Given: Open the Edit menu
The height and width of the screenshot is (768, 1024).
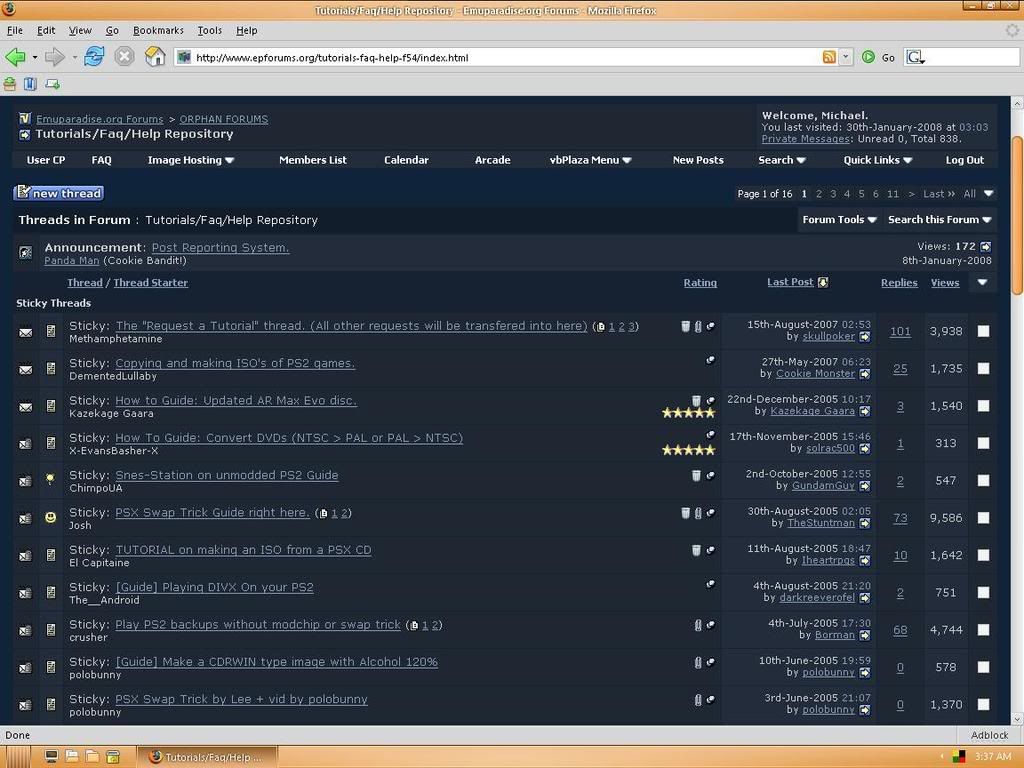Looking at the screenshot, I should 46,30.
